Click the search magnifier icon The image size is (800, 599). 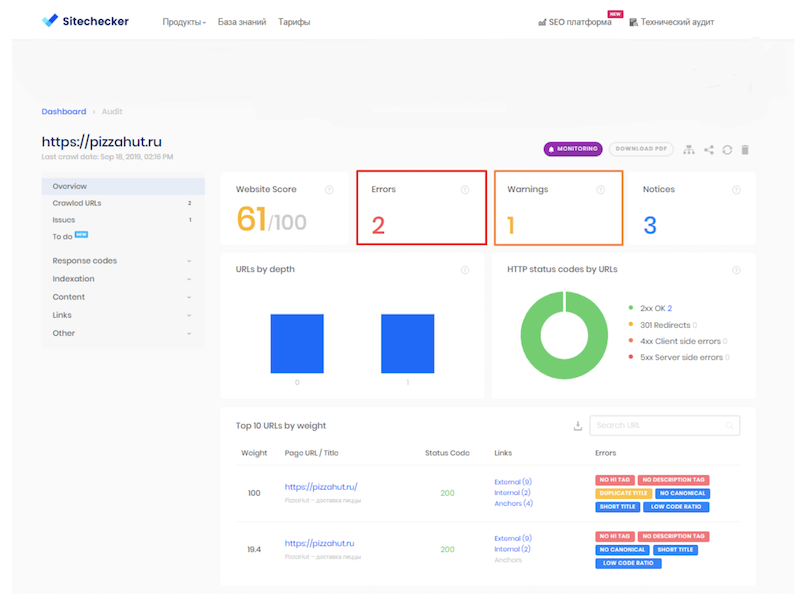coord(730,426)
